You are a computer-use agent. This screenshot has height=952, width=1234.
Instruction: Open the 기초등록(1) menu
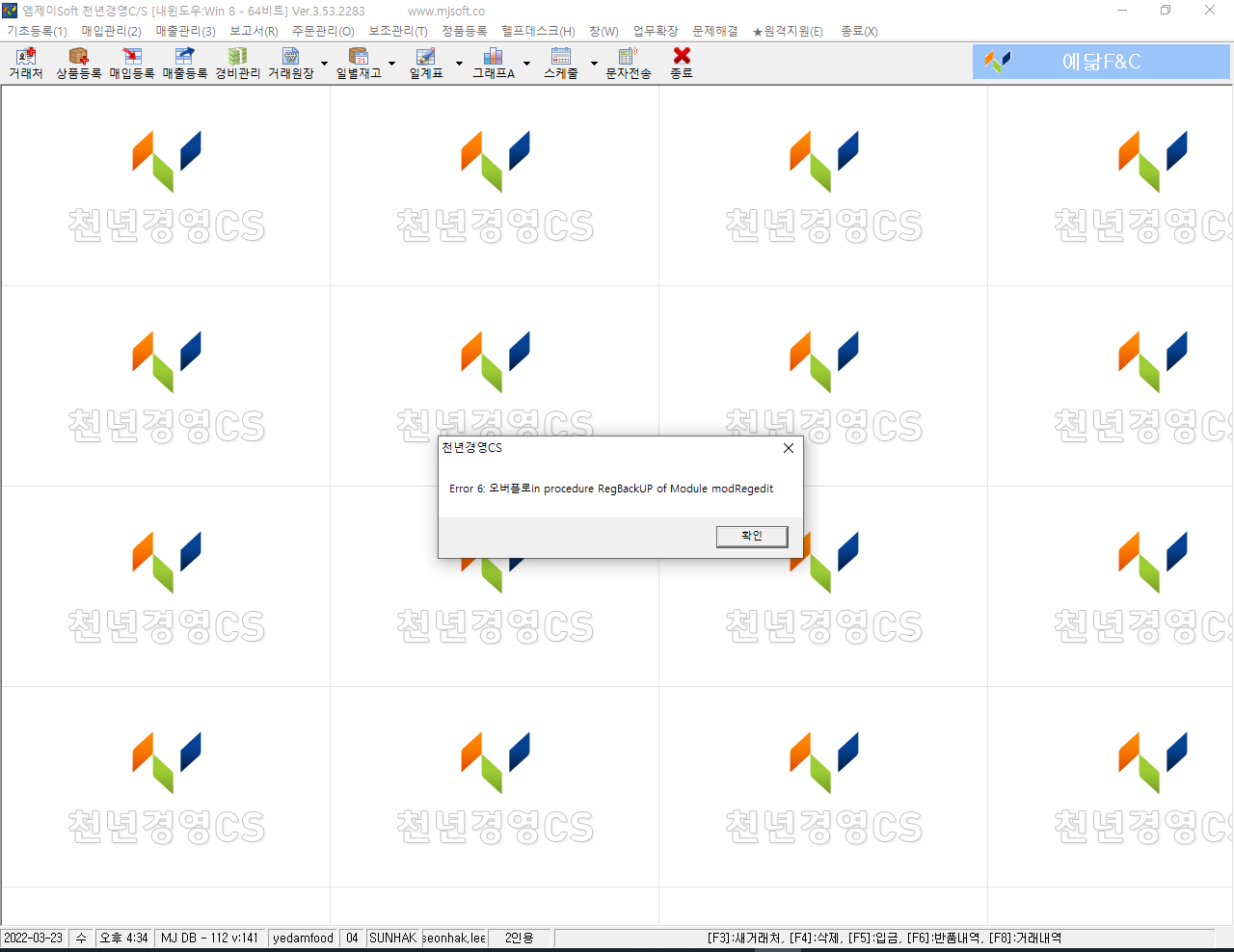(38, 31)
